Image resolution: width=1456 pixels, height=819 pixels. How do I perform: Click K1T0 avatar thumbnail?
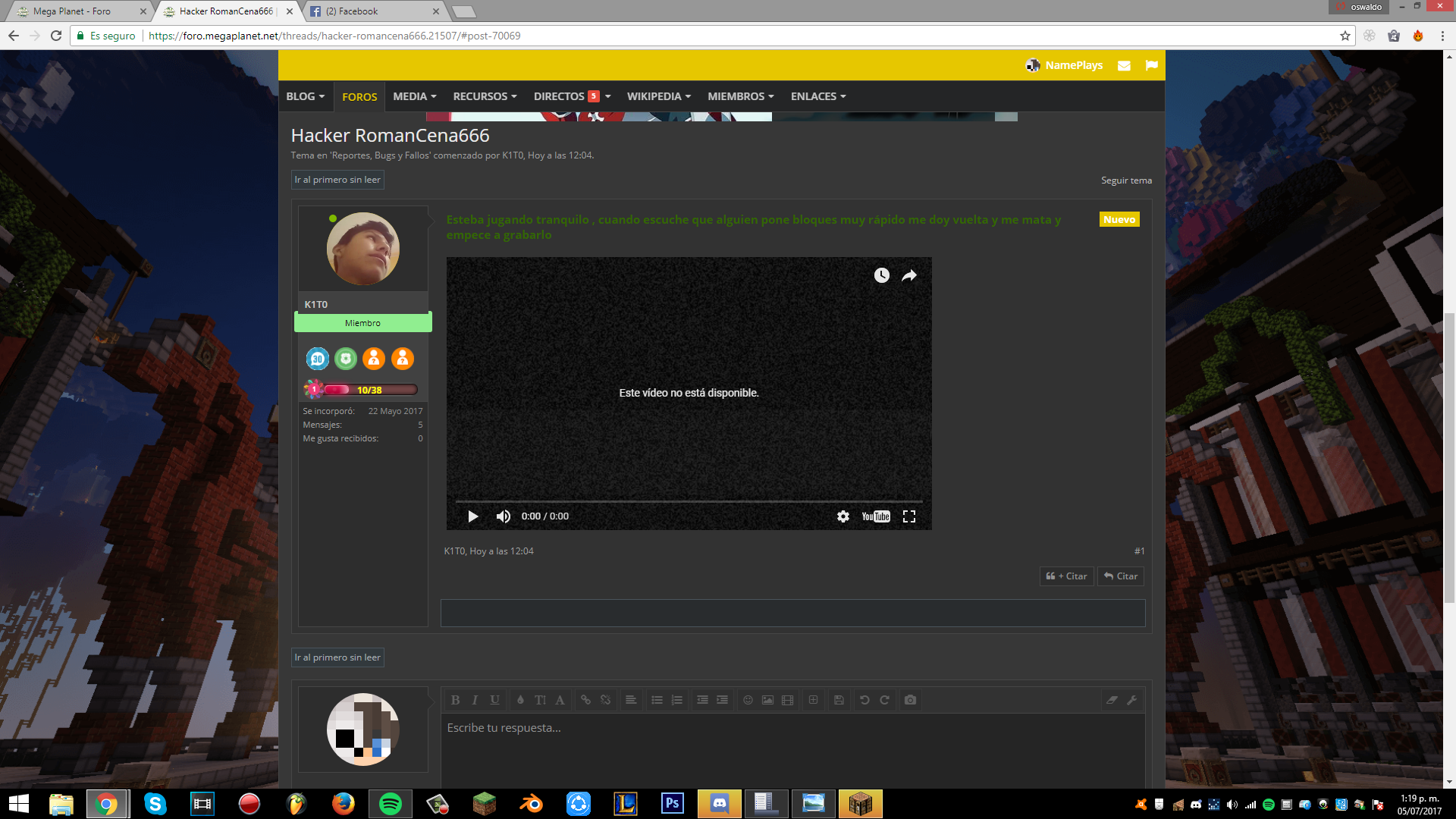coord(362,249)
